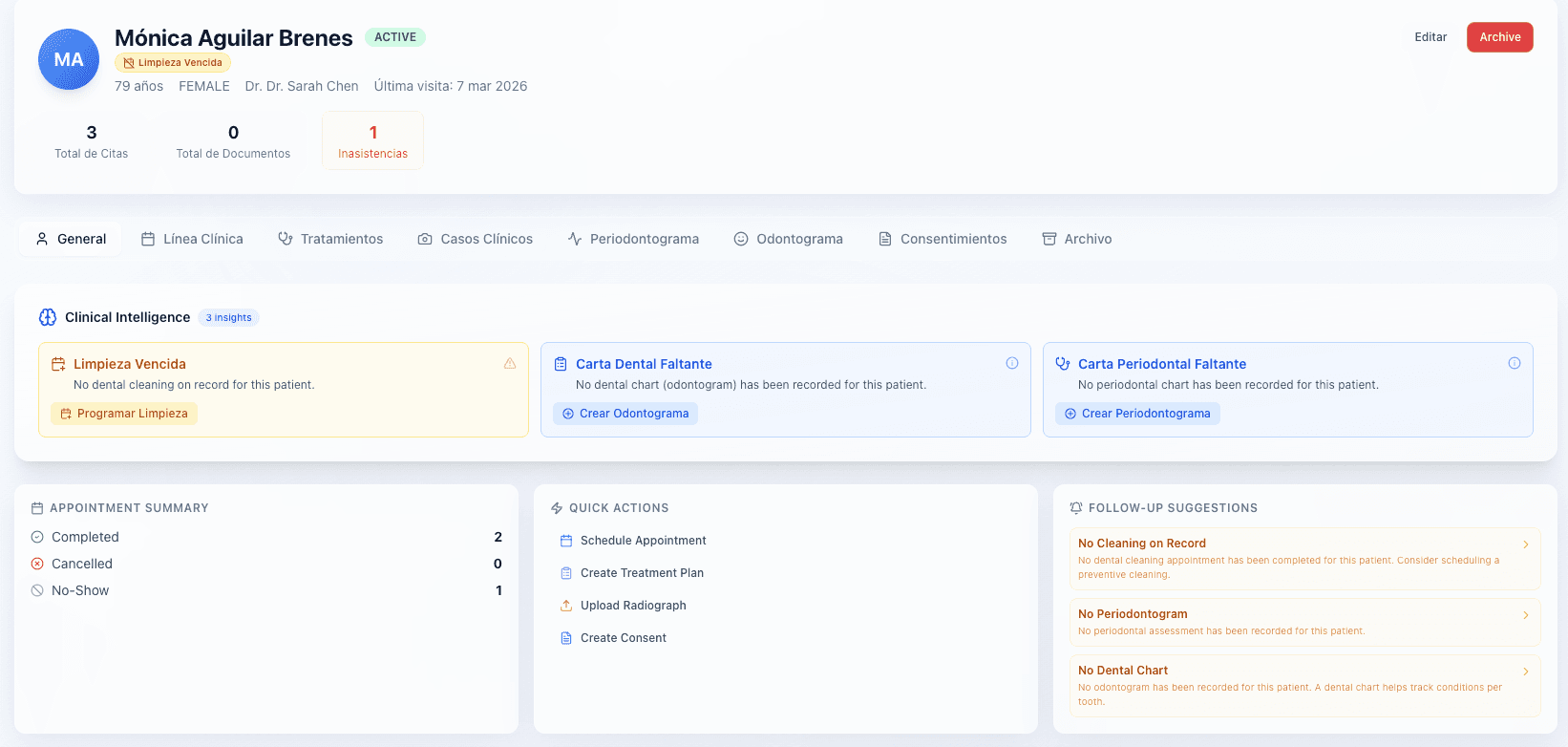
Task: Expand the No Dental Chart suggestion chevron
Action: click(1526, 672)
